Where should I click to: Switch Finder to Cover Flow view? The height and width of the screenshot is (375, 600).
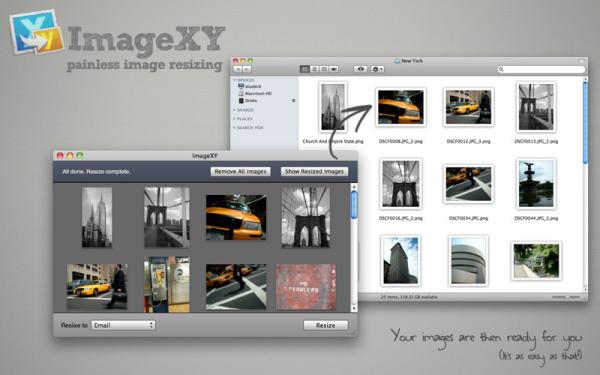tap(334, 69)
